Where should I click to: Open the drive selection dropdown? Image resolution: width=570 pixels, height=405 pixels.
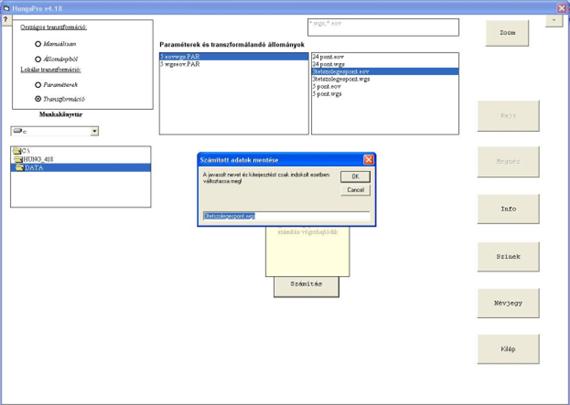click(95, 131)
